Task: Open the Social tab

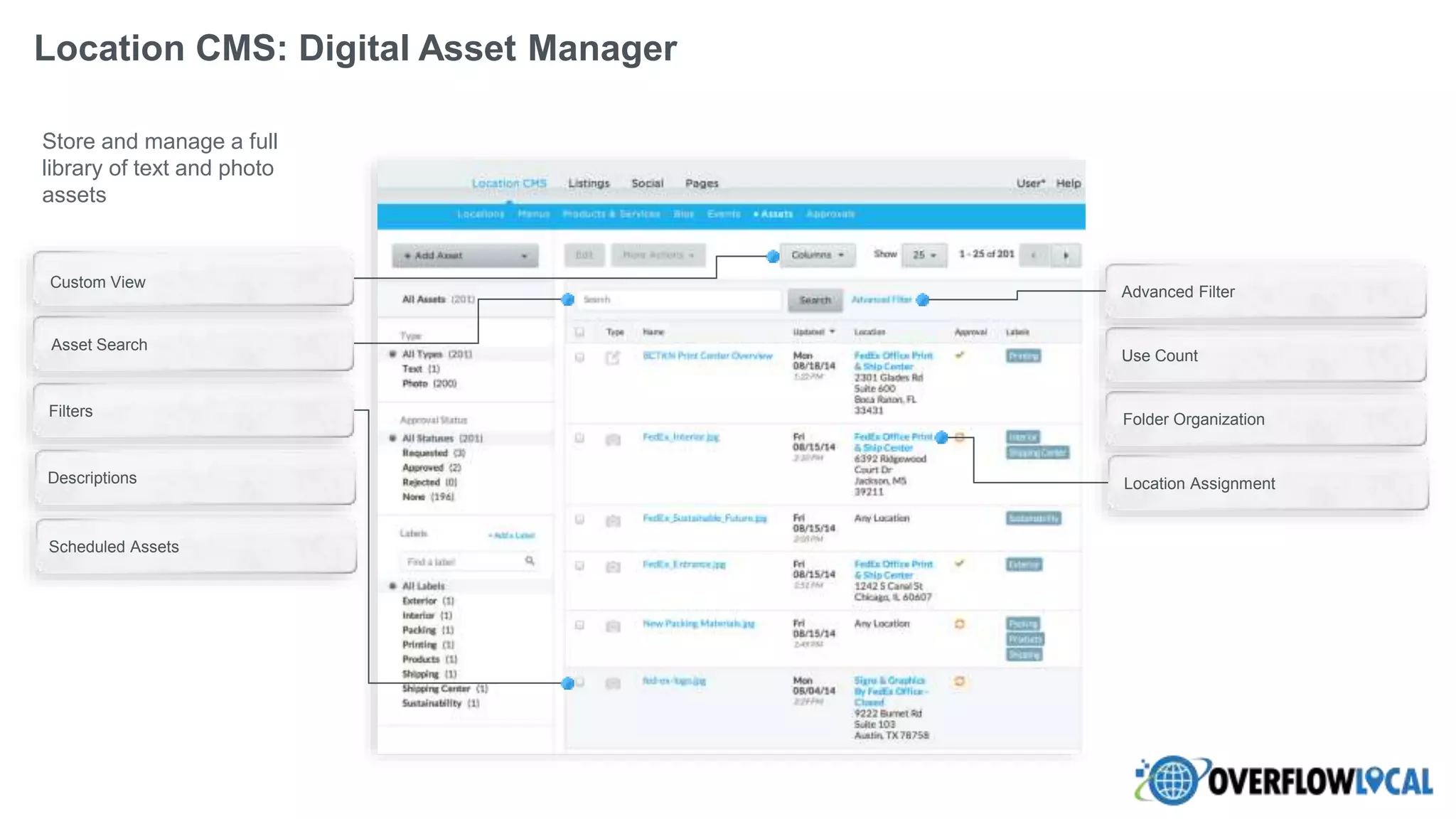Action: tap(647, 183)
